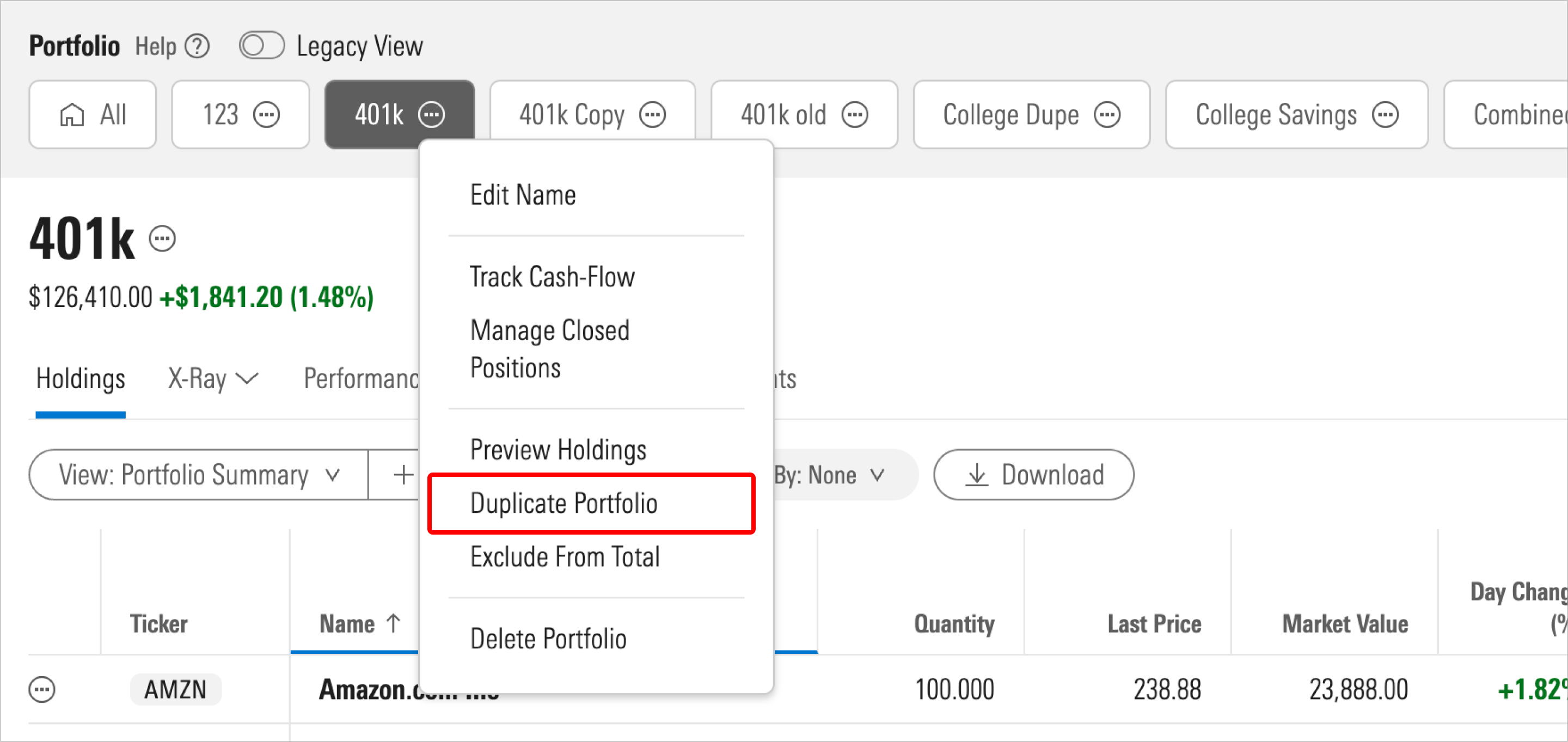Sort by the Market Value column
The height and width of the screenshot is (742, 1568).
(1345, 624)
